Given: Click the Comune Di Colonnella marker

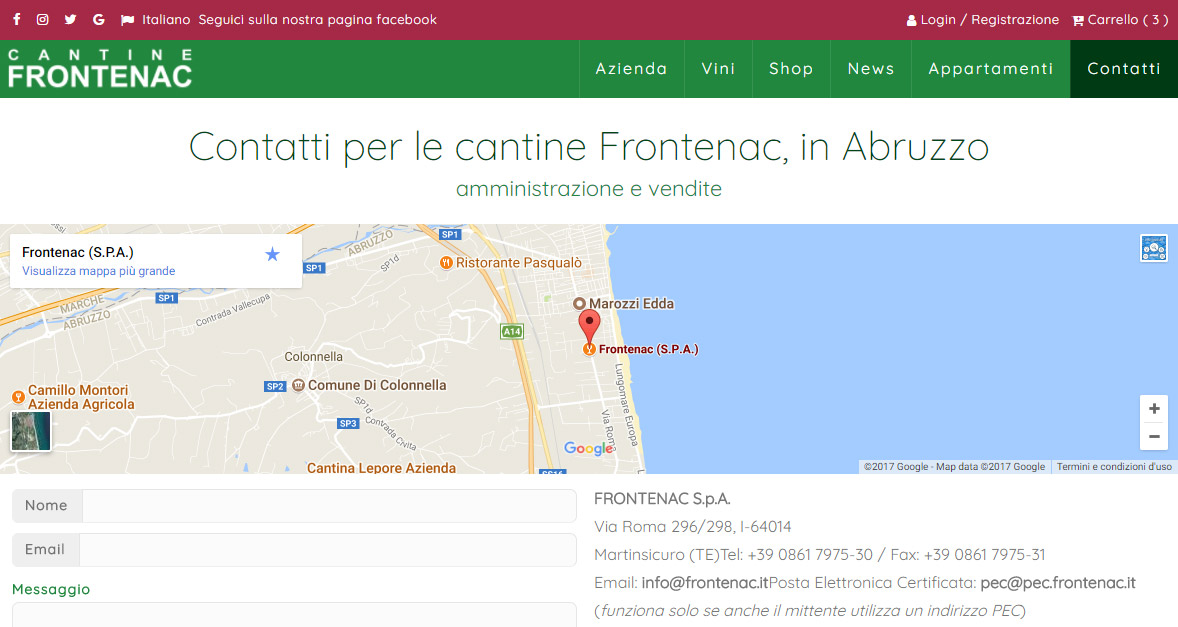Looking at the screenshot, I should [298, 385].
